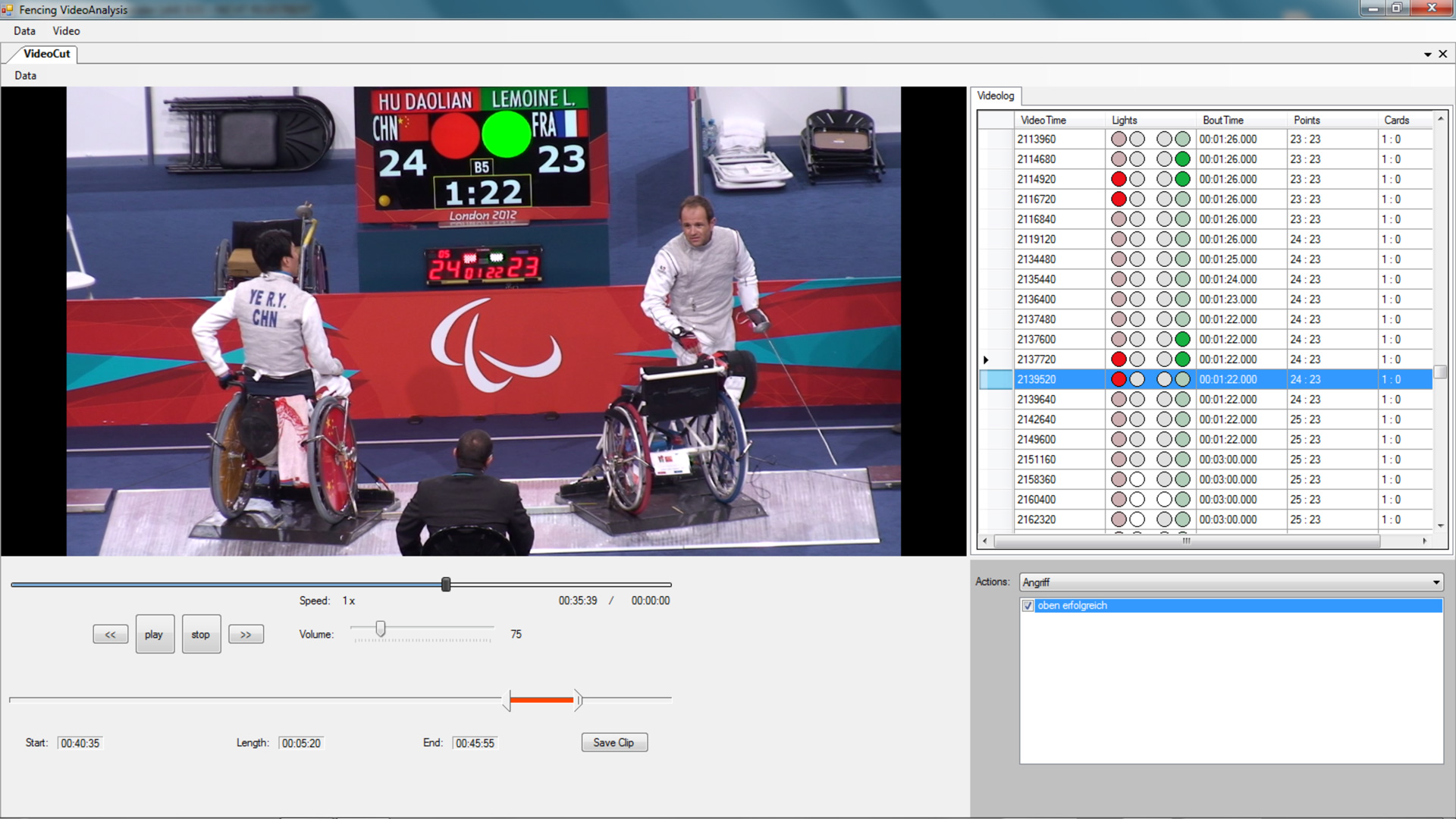Click the Save Clip button

tap(613, 743)
